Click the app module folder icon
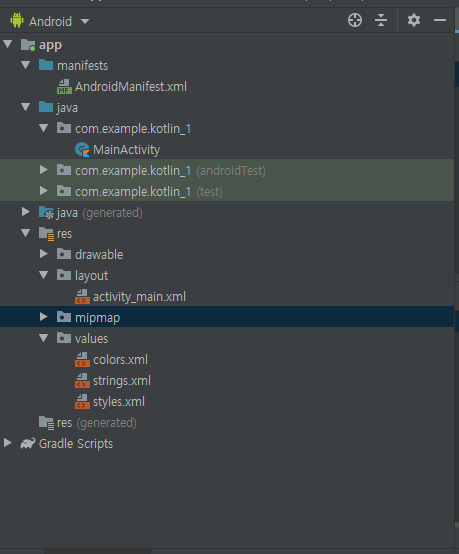Viewport: 459px width, 554px height. 28,45
